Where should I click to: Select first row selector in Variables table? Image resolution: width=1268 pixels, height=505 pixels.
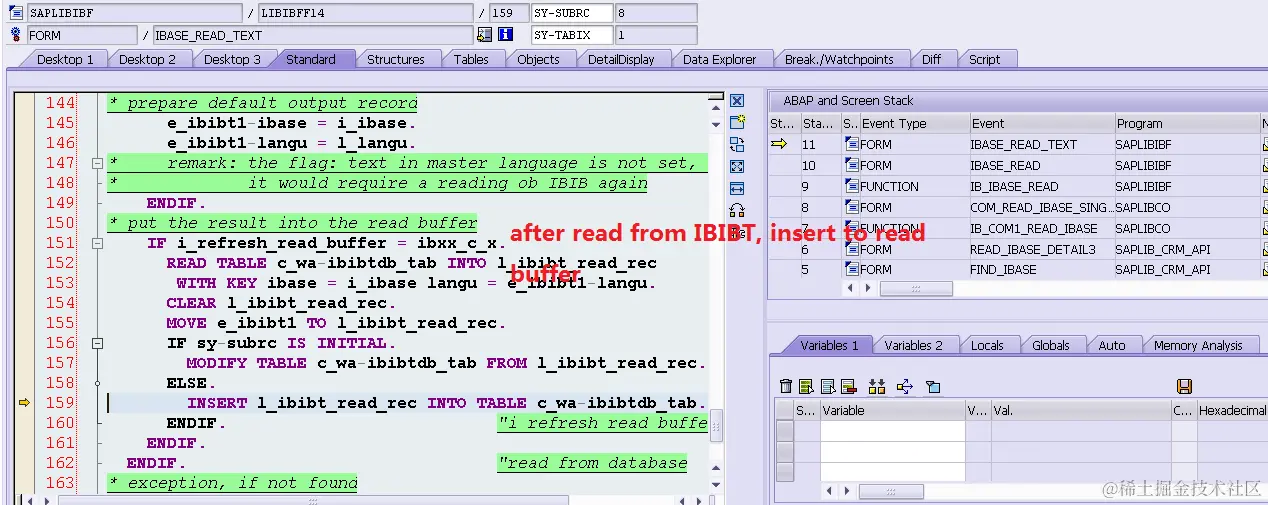(x=785, y=430)
